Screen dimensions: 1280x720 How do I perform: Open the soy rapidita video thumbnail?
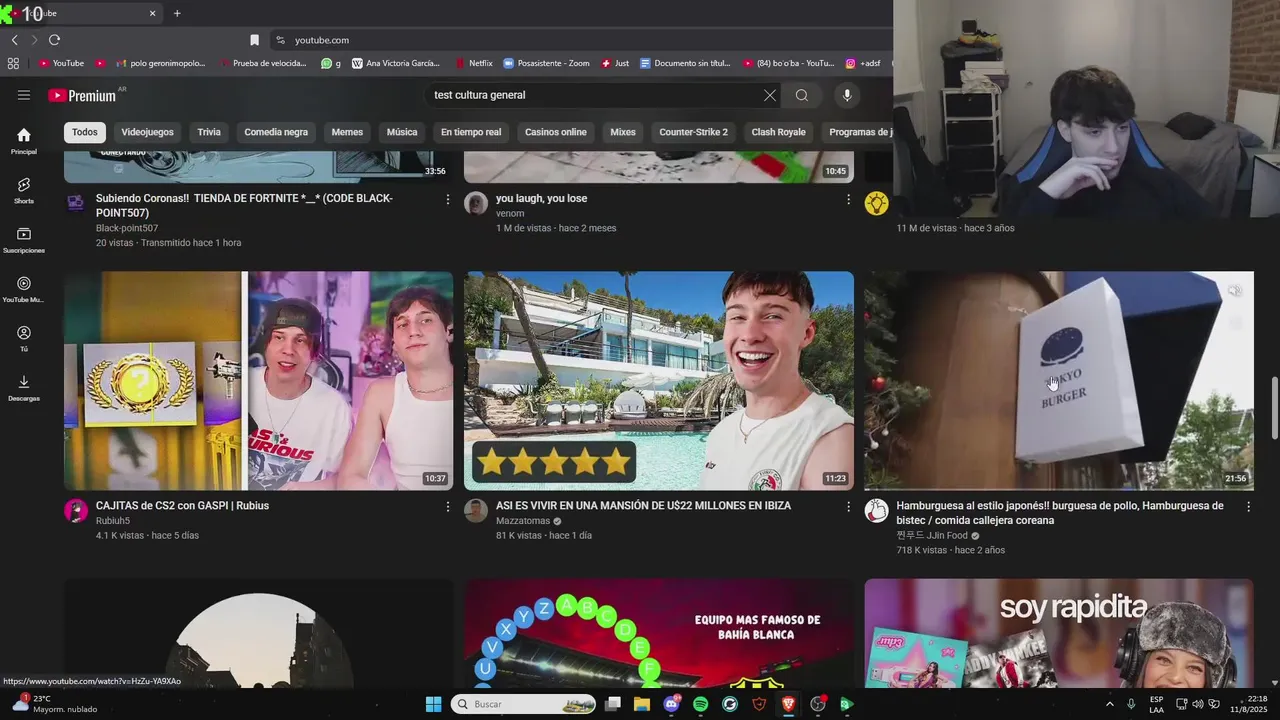(1058, 633)
